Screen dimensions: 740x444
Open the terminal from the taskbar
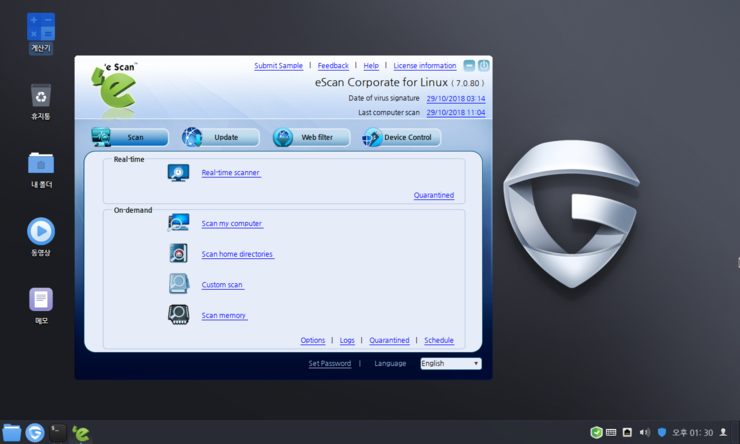point(58,433)
